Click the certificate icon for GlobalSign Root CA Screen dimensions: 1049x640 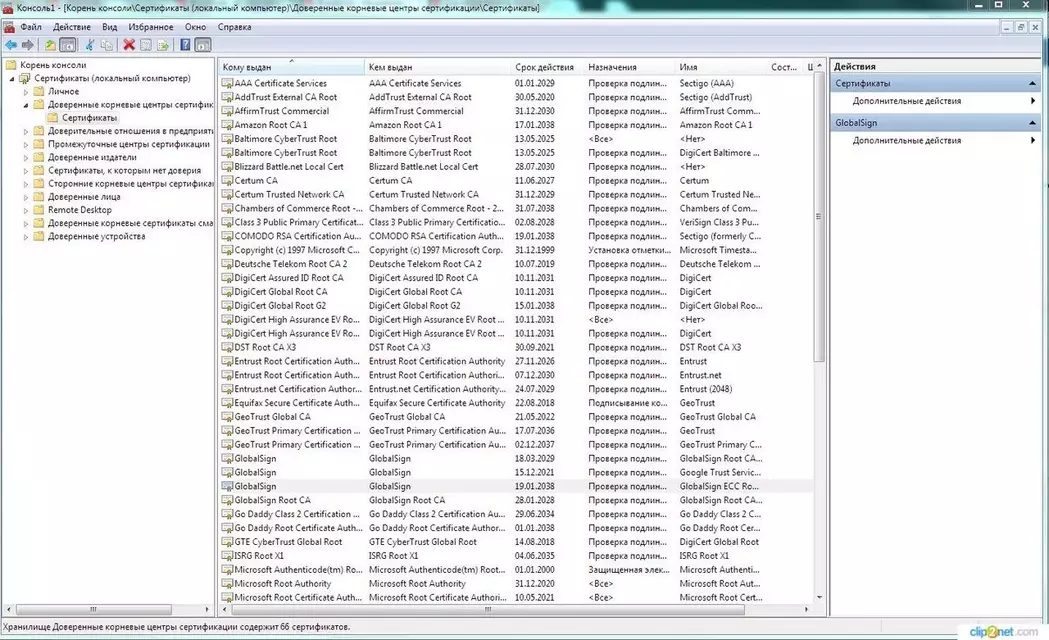(227, 500)
